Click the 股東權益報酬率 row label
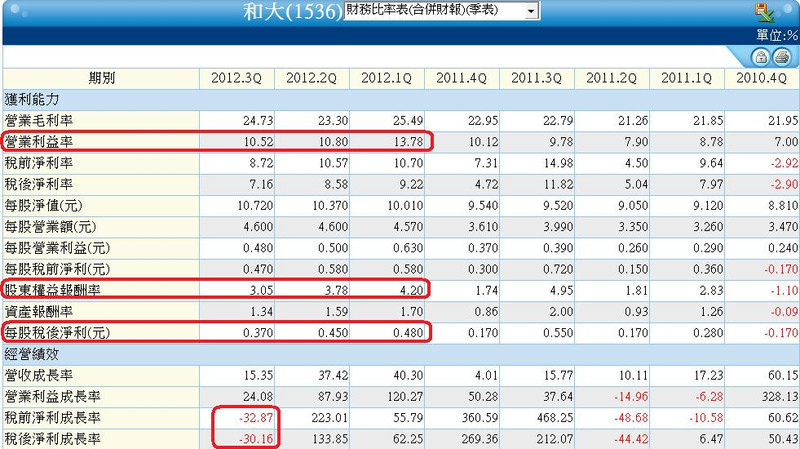The image size is (800, 449). coord(53,290)
